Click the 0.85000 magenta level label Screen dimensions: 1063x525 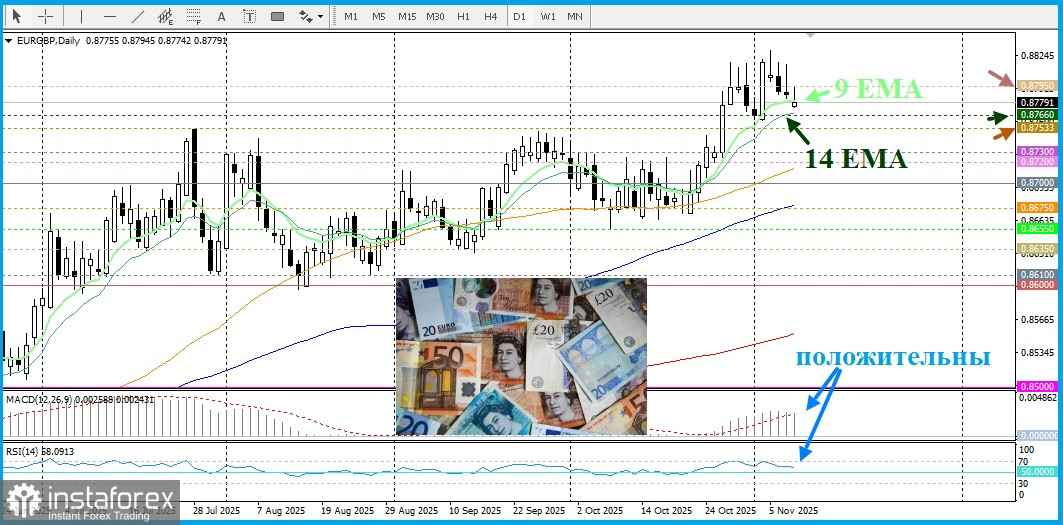(x=1037, y=386)
